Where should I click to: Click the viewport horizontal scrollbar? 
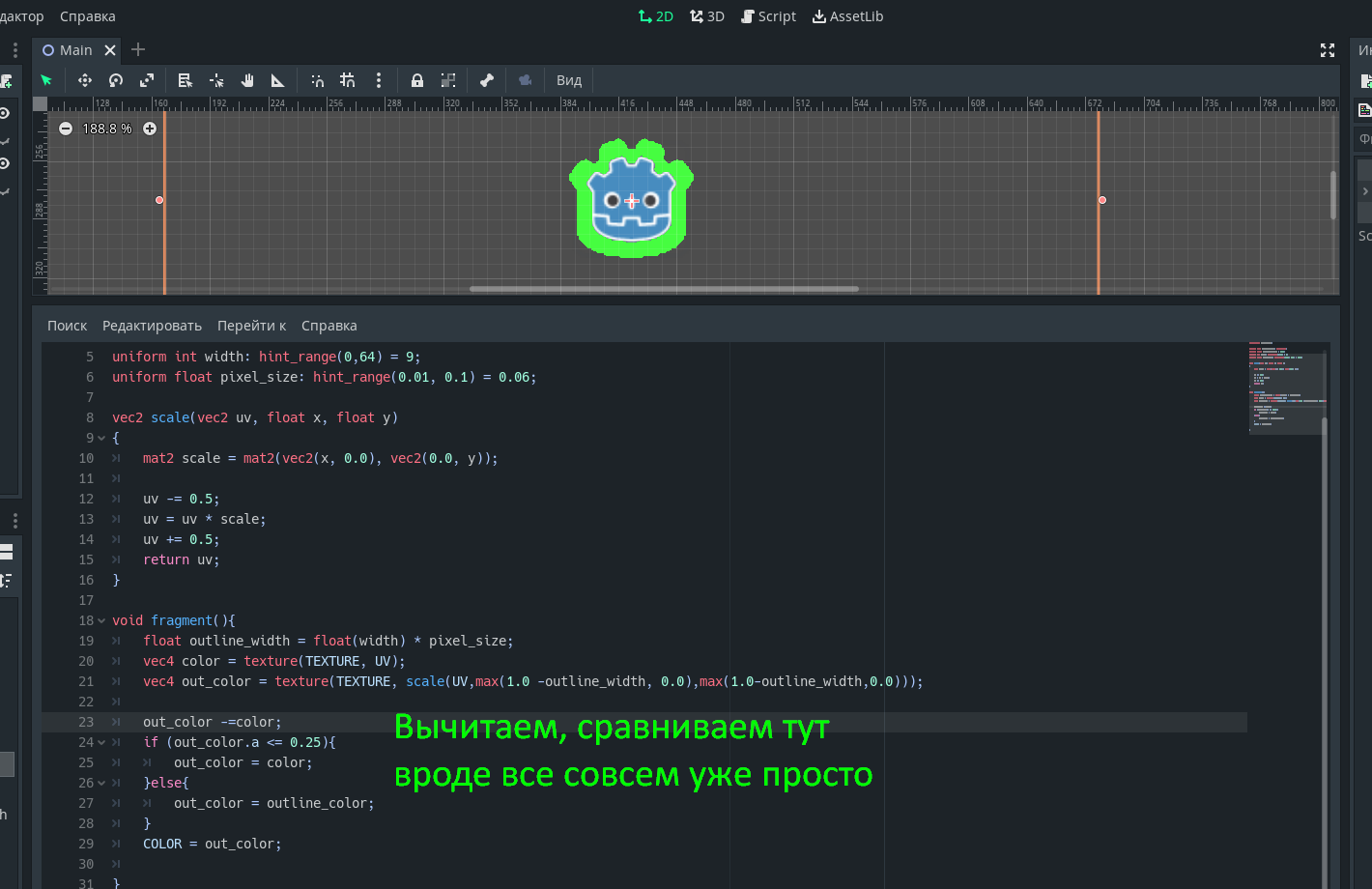664,288
